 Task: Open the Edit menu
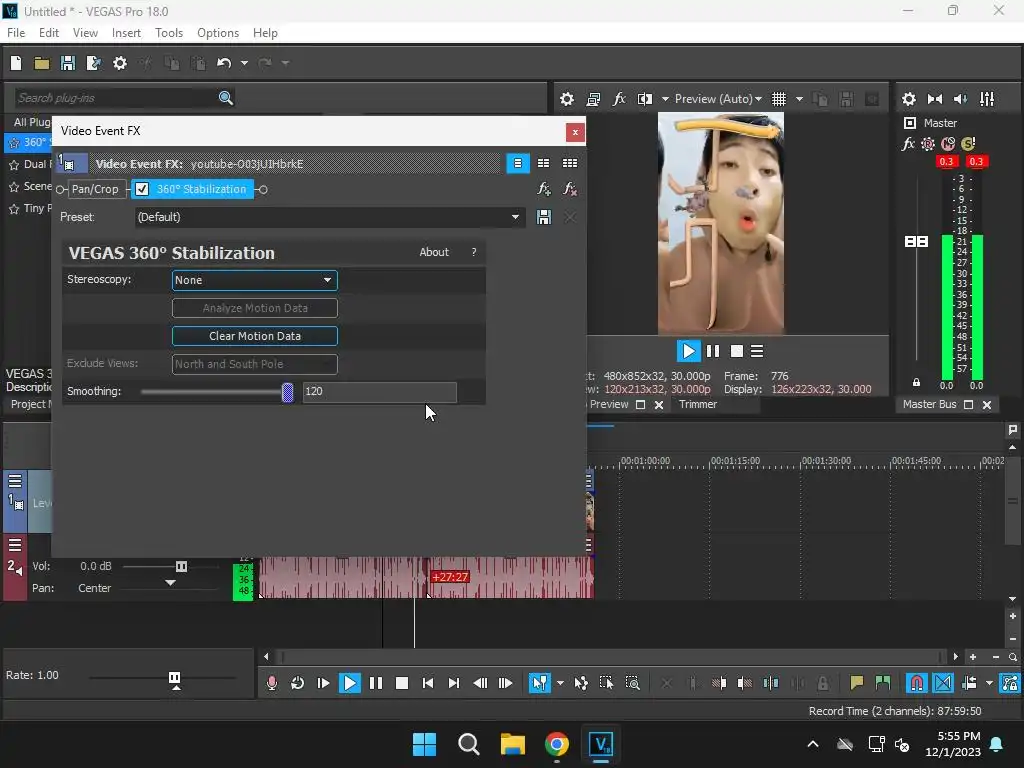(49, 33)
